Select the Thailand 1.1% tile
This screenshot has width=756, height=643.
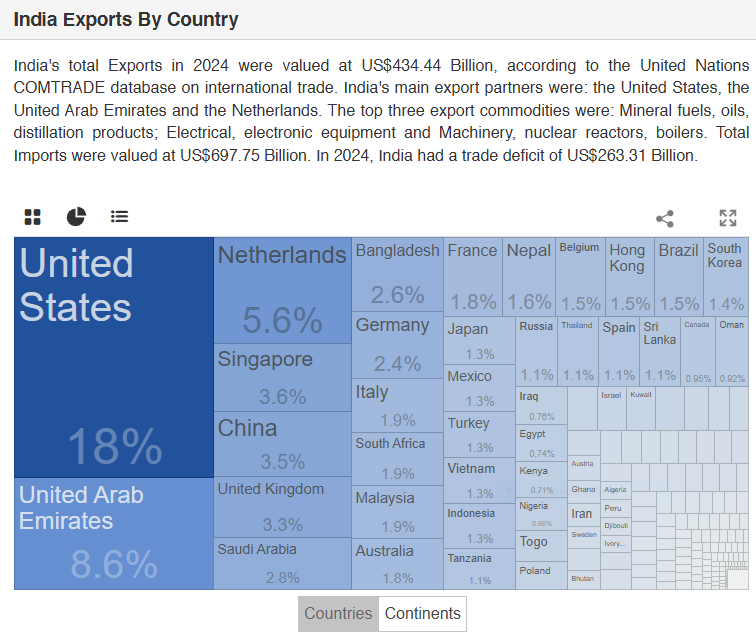(x=578, y=351)
